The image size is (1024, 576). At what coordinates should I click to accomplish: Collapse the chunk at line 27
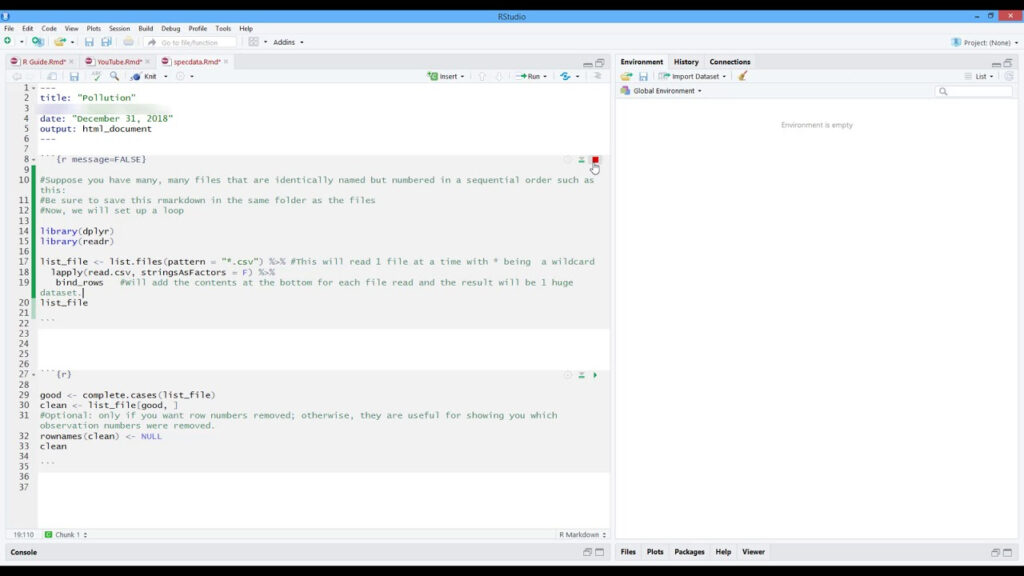[x=34, y=375]
